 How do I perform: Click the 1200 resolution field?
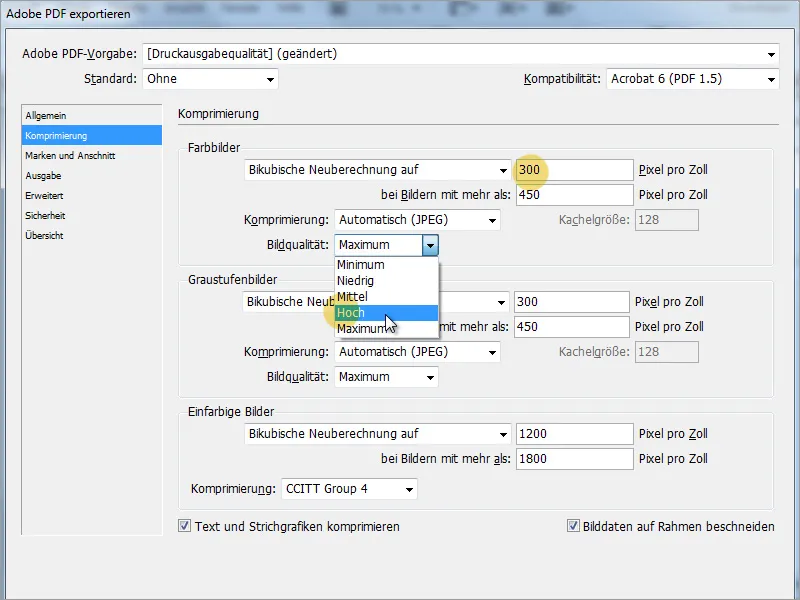click(574, 434)
